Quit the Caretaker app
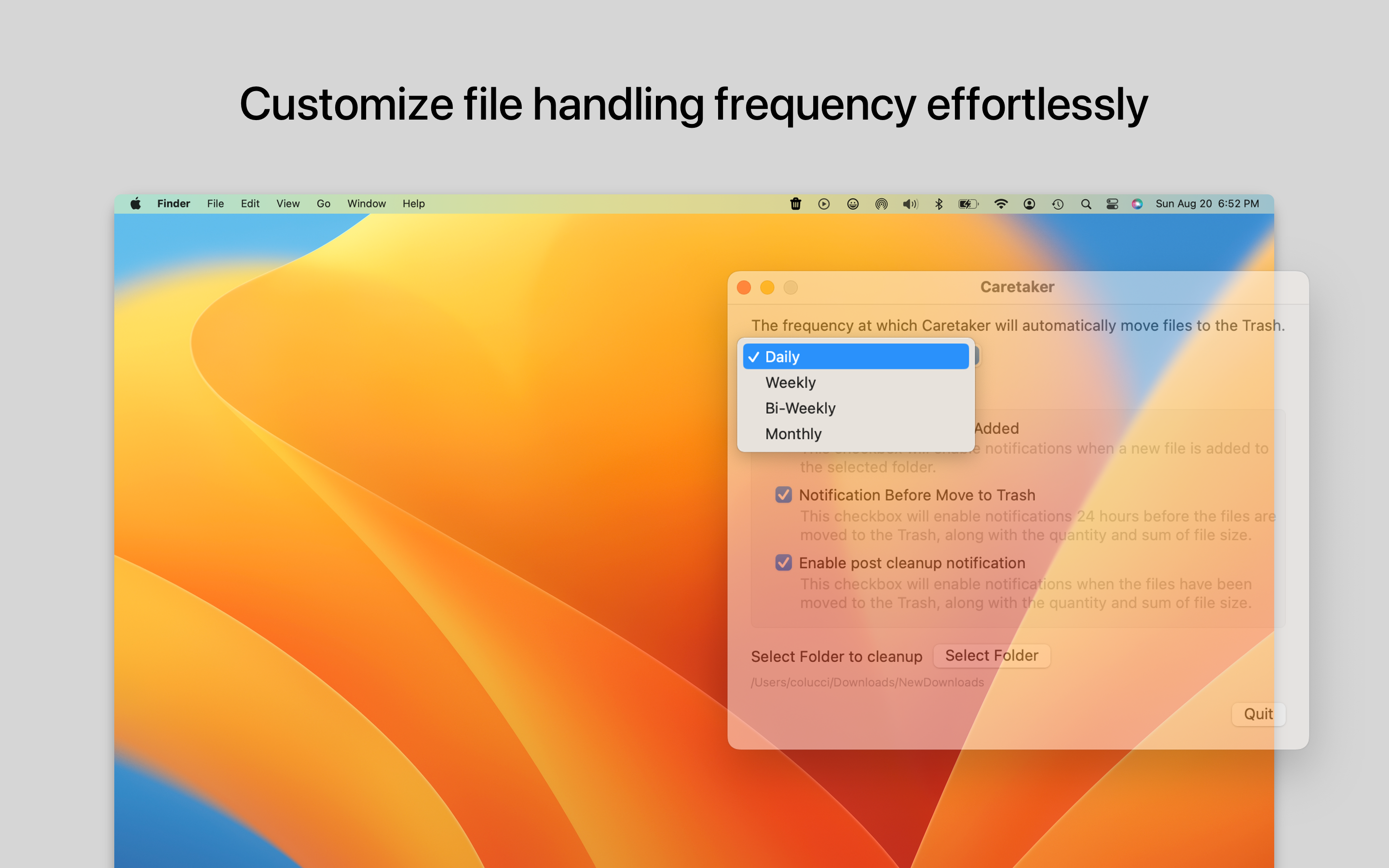 click(1258, 714)
